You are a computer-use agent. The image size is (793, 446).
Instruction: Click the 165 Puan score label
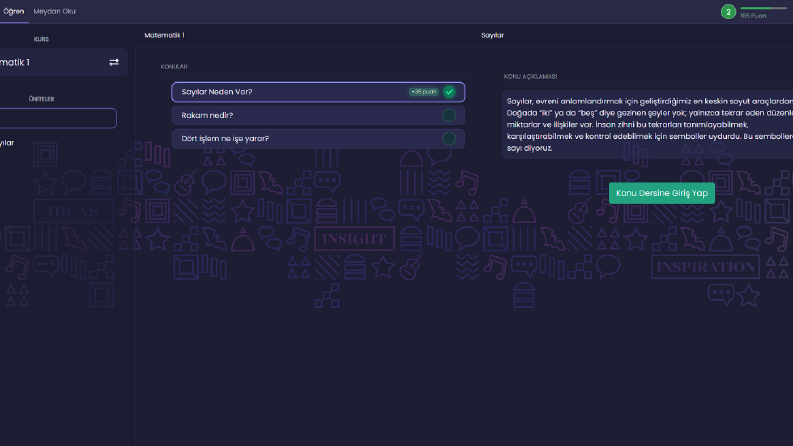coord(753,16)
